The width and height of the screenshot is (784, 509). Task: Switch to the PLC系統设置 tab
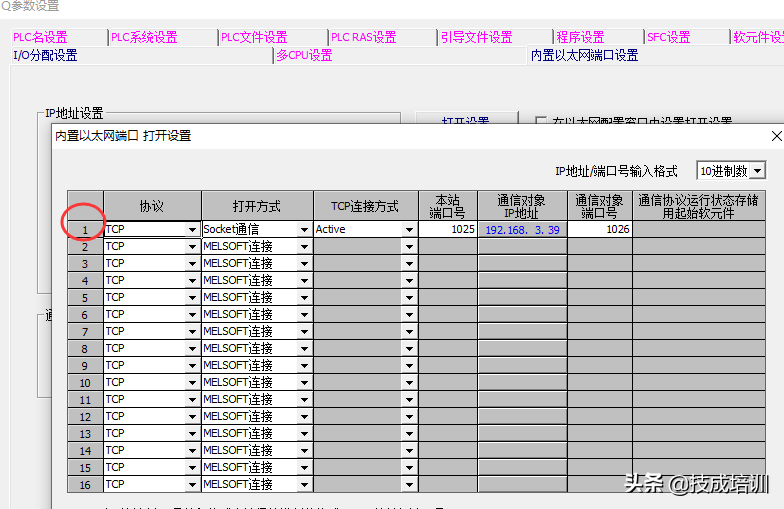[144, 37]
